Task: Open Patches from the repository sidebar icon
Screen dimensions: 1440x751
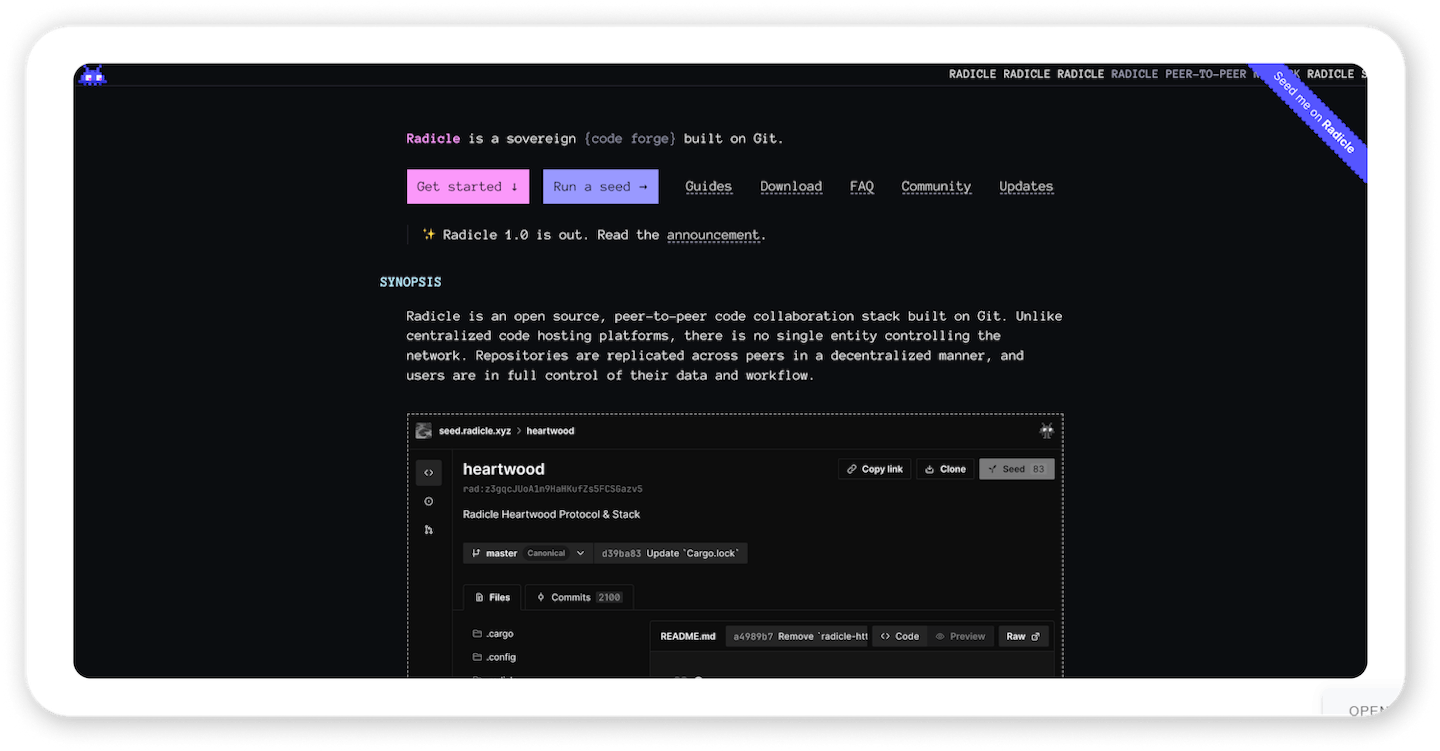Action: 428,529
